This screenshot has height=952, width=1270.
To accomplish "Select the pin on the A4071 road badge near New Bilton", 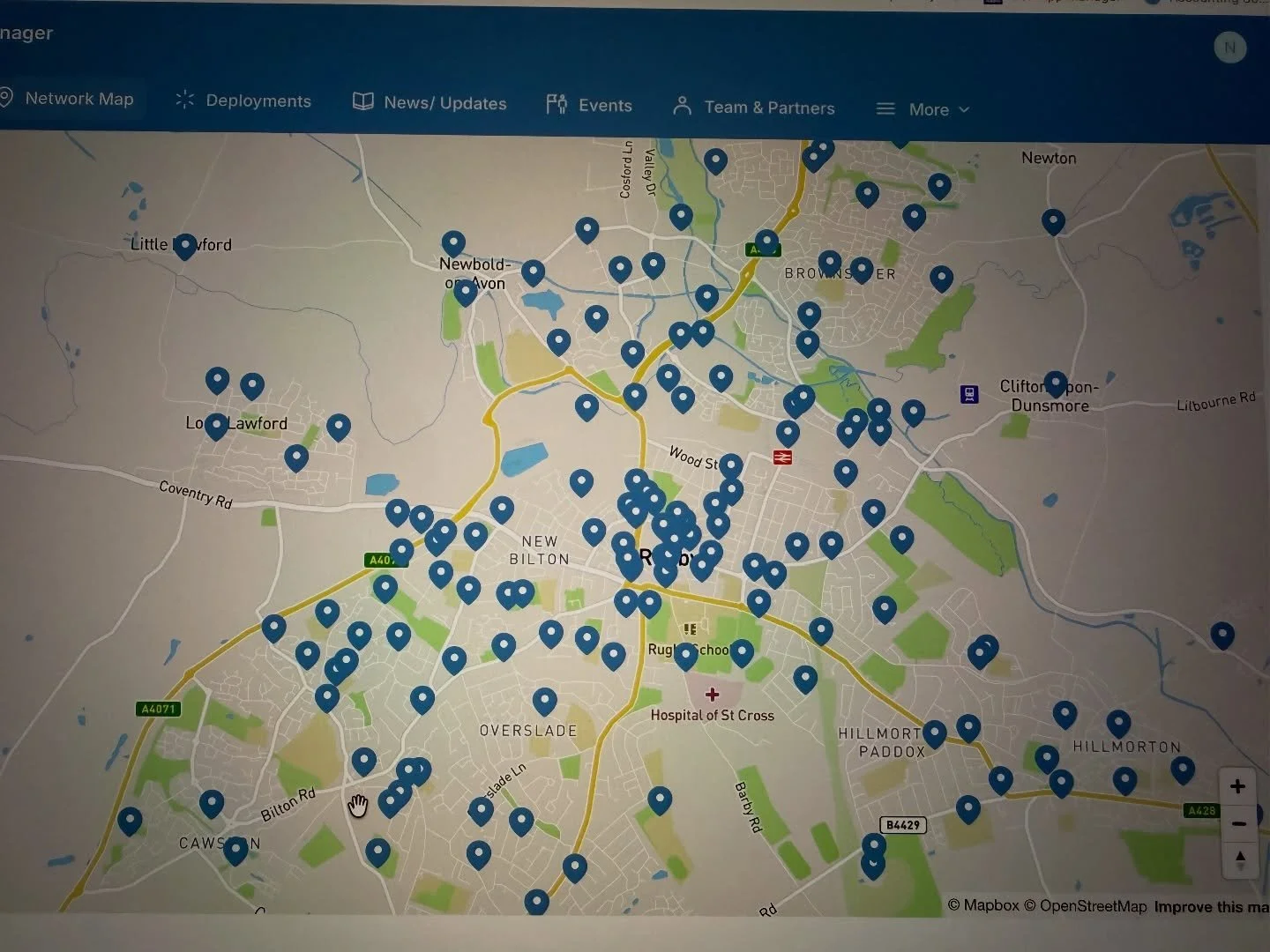I will point(401,552).
